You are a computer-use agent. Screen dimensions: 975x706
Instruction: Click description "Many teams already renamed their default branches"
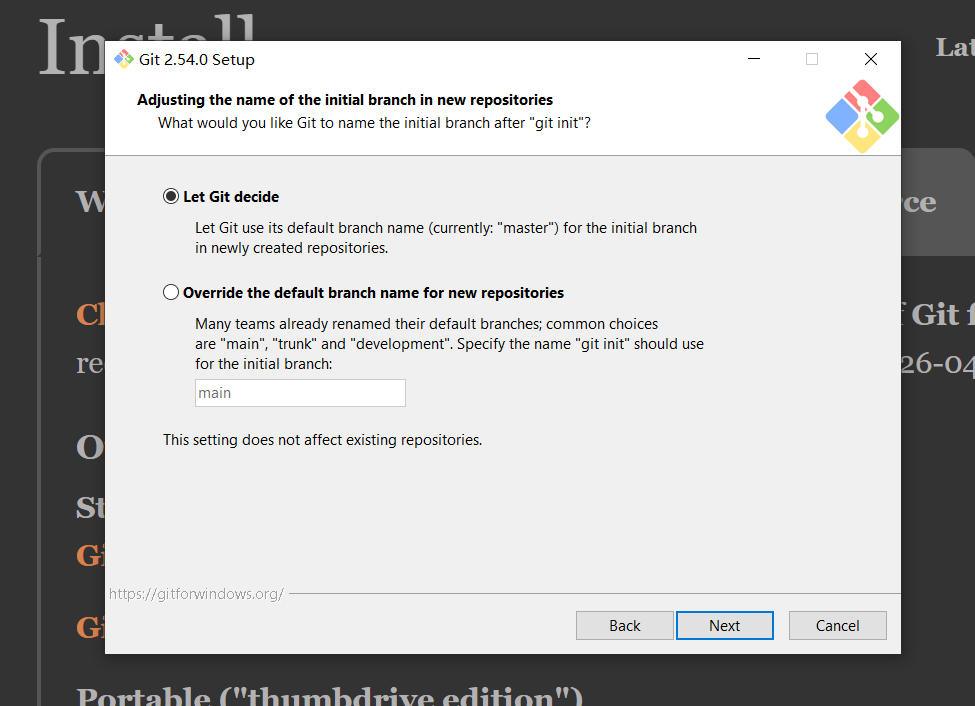coord(450,343)
